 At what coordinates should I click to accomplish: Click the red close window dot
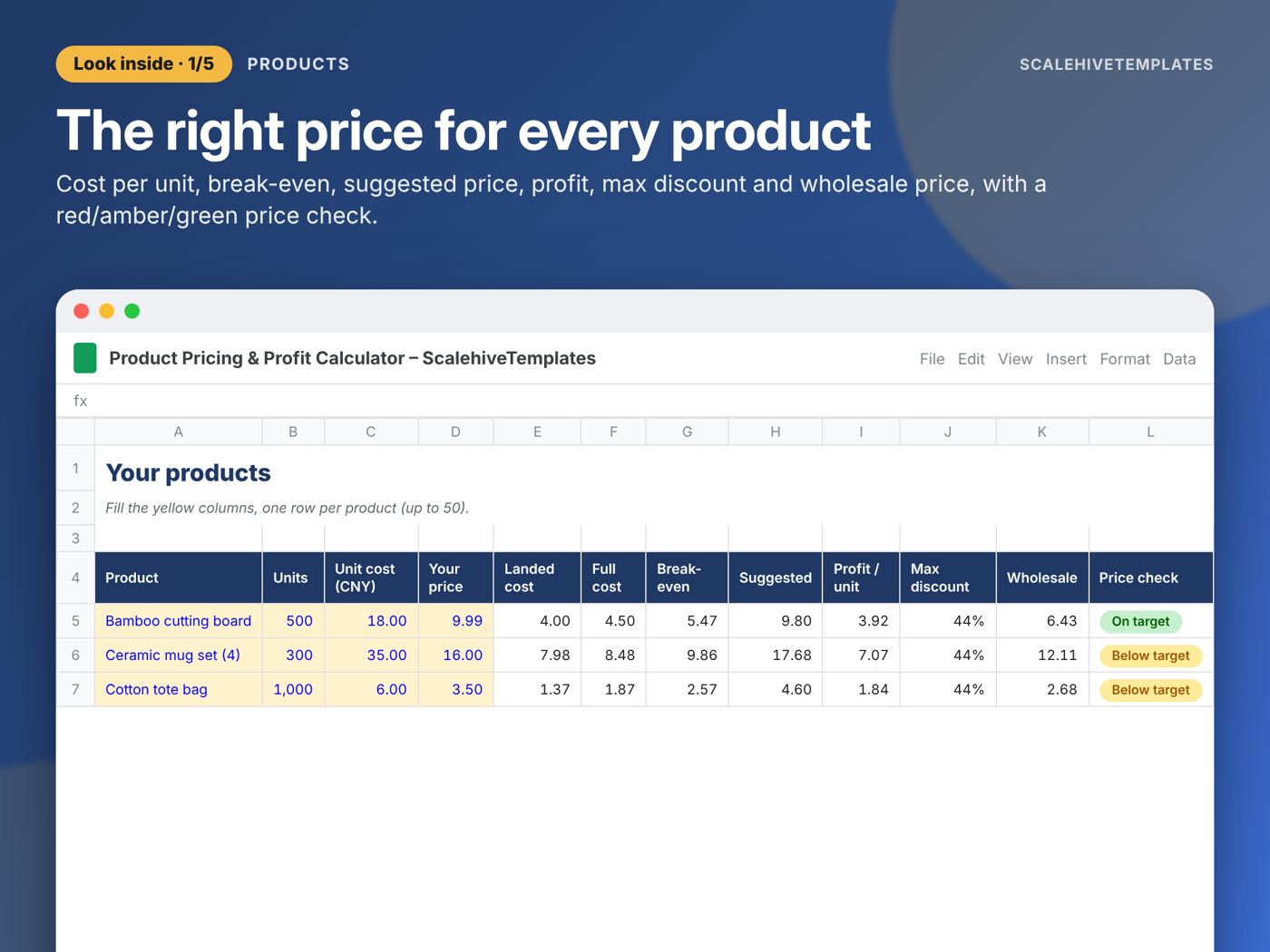81,311
